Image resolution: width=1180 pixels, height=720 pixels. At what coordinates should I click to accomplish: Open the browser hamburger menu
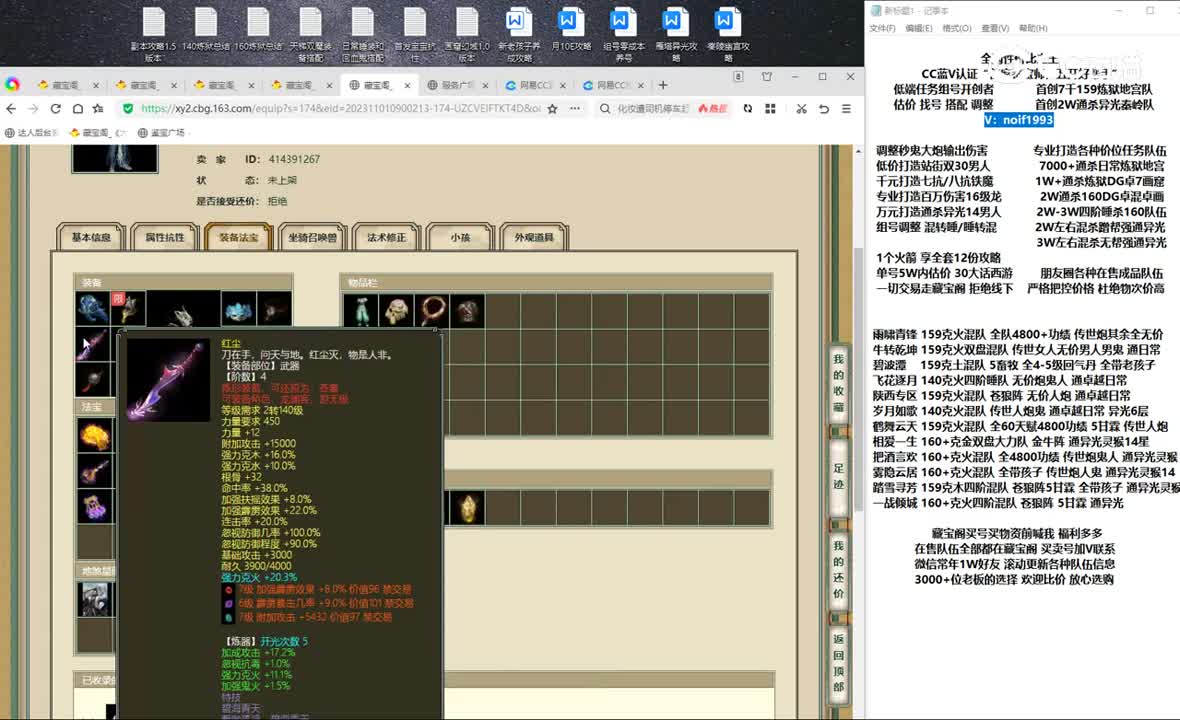point(847,108)
